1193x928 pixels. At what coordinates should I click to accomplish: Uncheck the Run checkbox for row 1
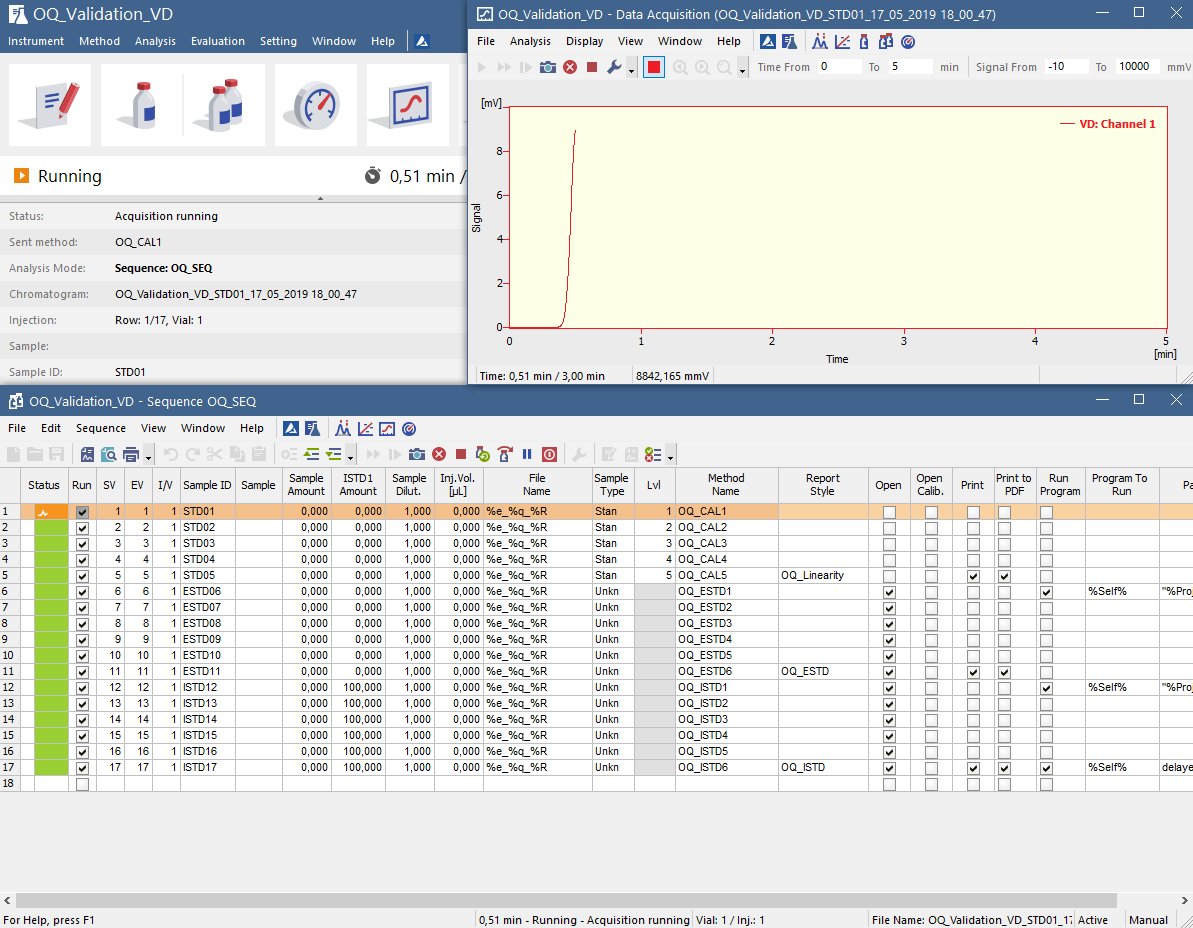pos(82,512)
